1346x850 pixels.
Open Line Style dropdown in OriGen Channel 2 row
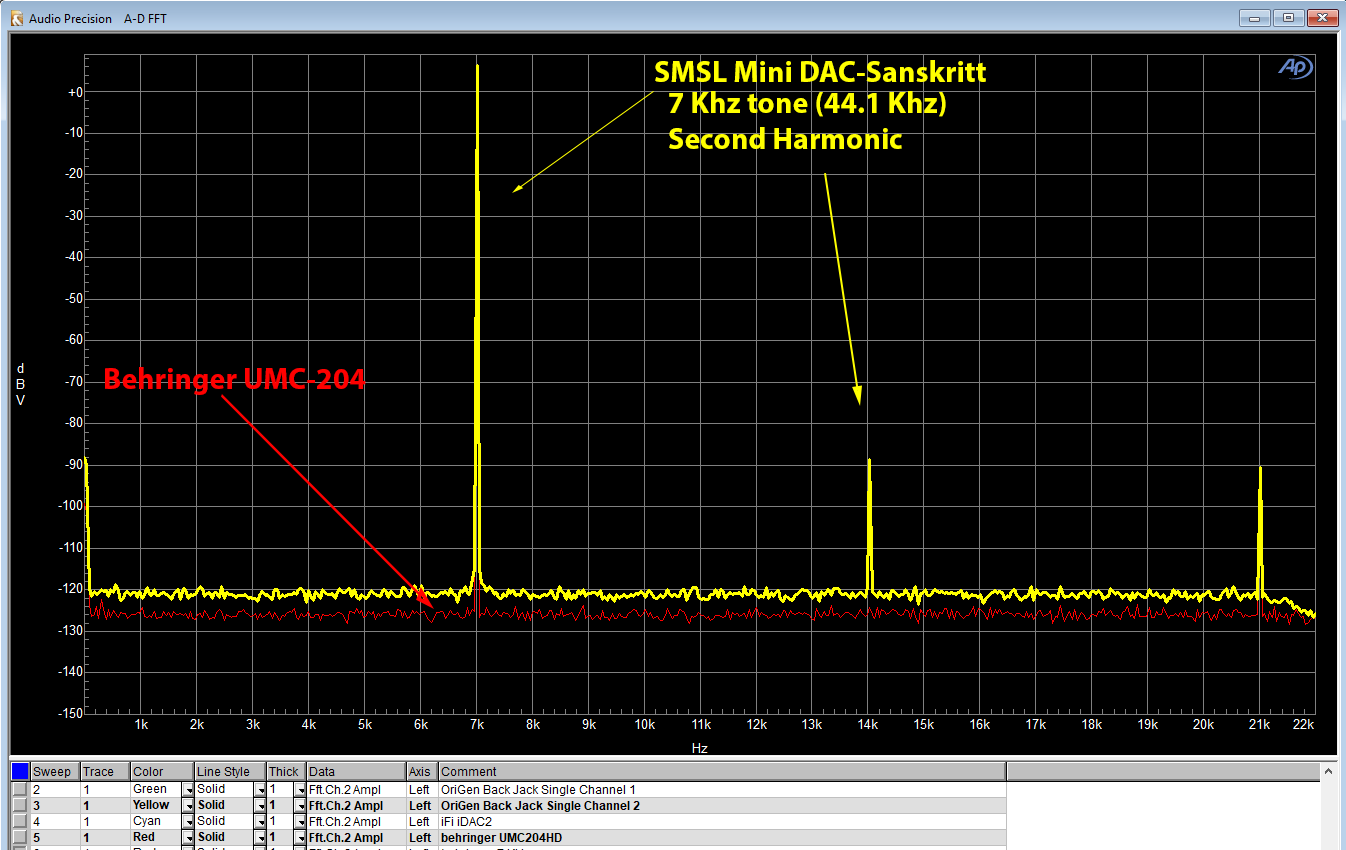(260, 806)
